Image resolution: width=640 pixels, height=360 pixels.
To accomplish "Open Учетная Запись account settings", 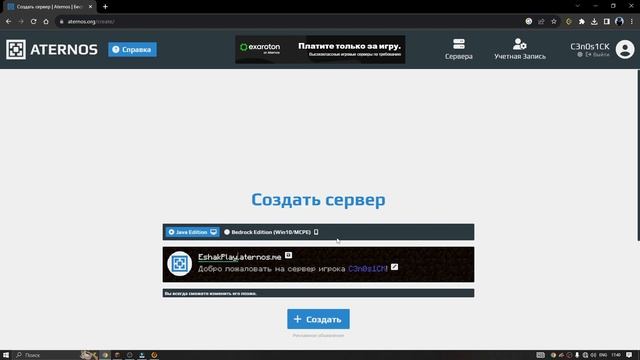I will point(520,49).
